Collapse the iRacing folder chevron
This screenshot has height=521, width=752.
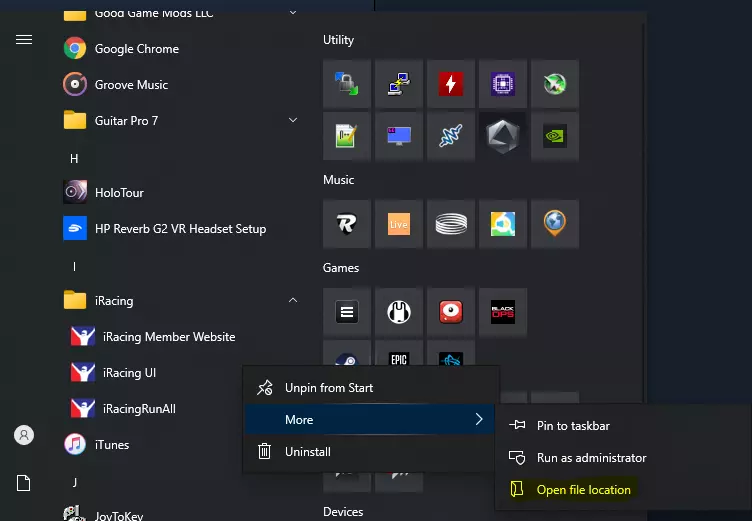click(x=293, y=300)
